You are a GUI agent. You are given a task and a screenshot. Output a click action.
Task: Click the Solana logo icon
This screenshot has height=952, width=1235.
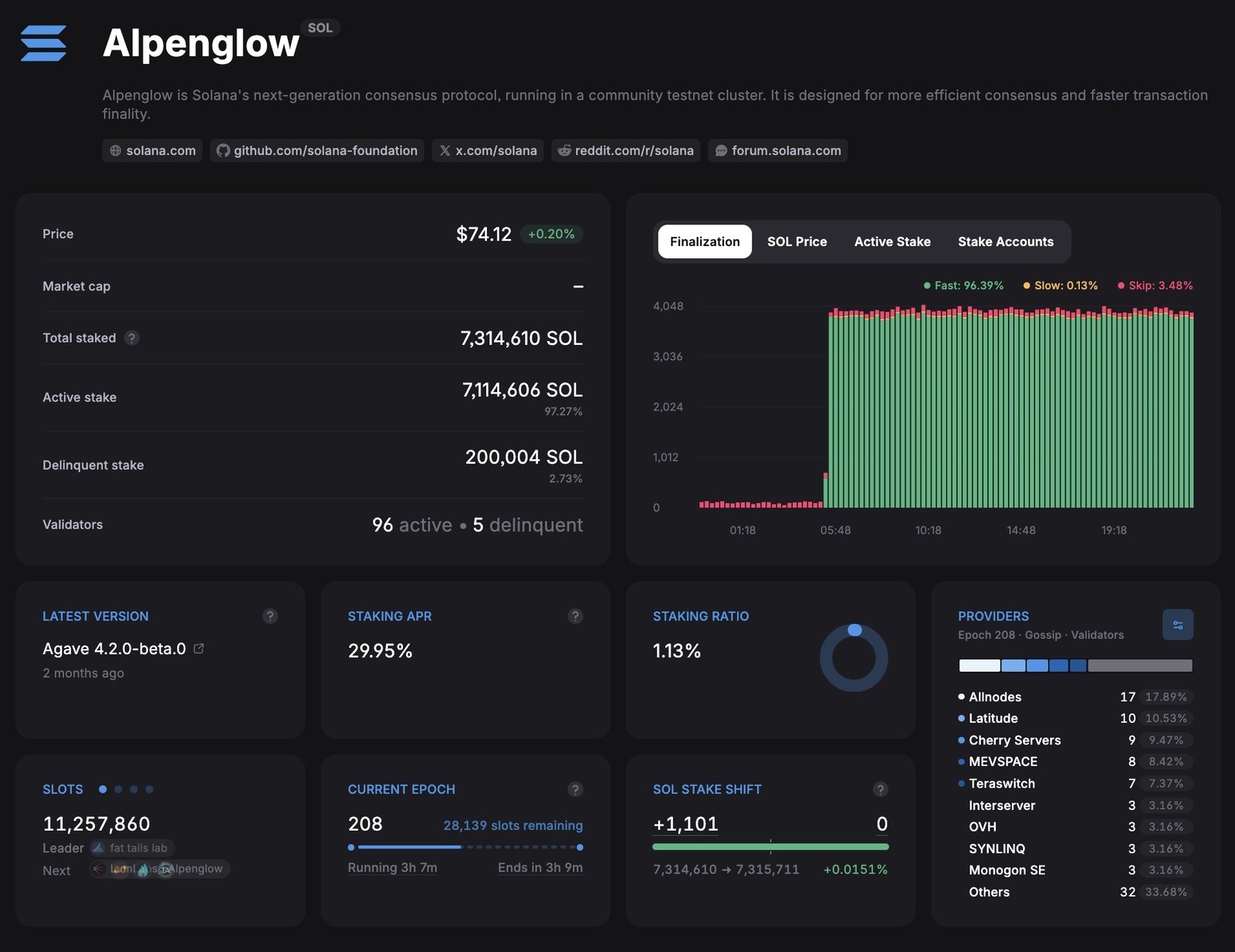[x=43, y=43]
